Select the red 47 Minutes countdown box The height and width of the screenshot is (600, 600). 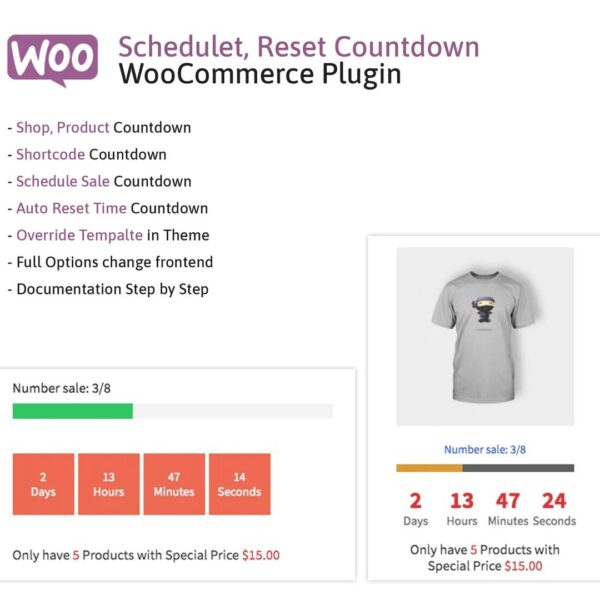[x=174, y=484]
